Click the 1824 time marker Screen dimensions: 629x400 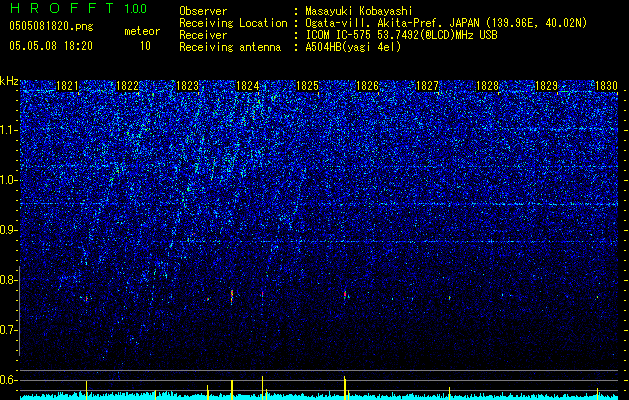pos(248,86)
